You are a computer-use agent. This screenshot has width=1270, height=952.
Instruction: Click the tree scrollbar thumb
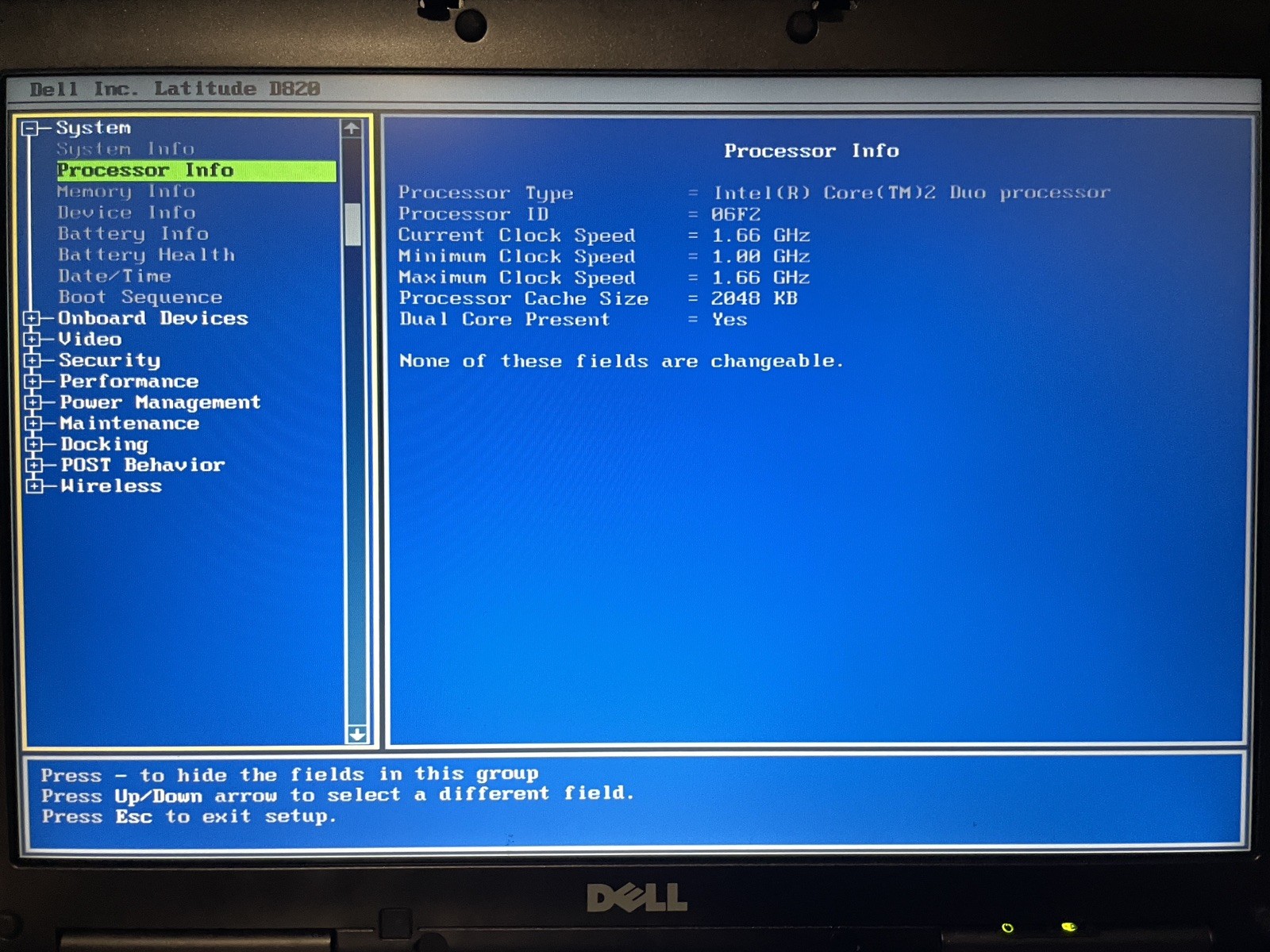(x=353, y=225)
